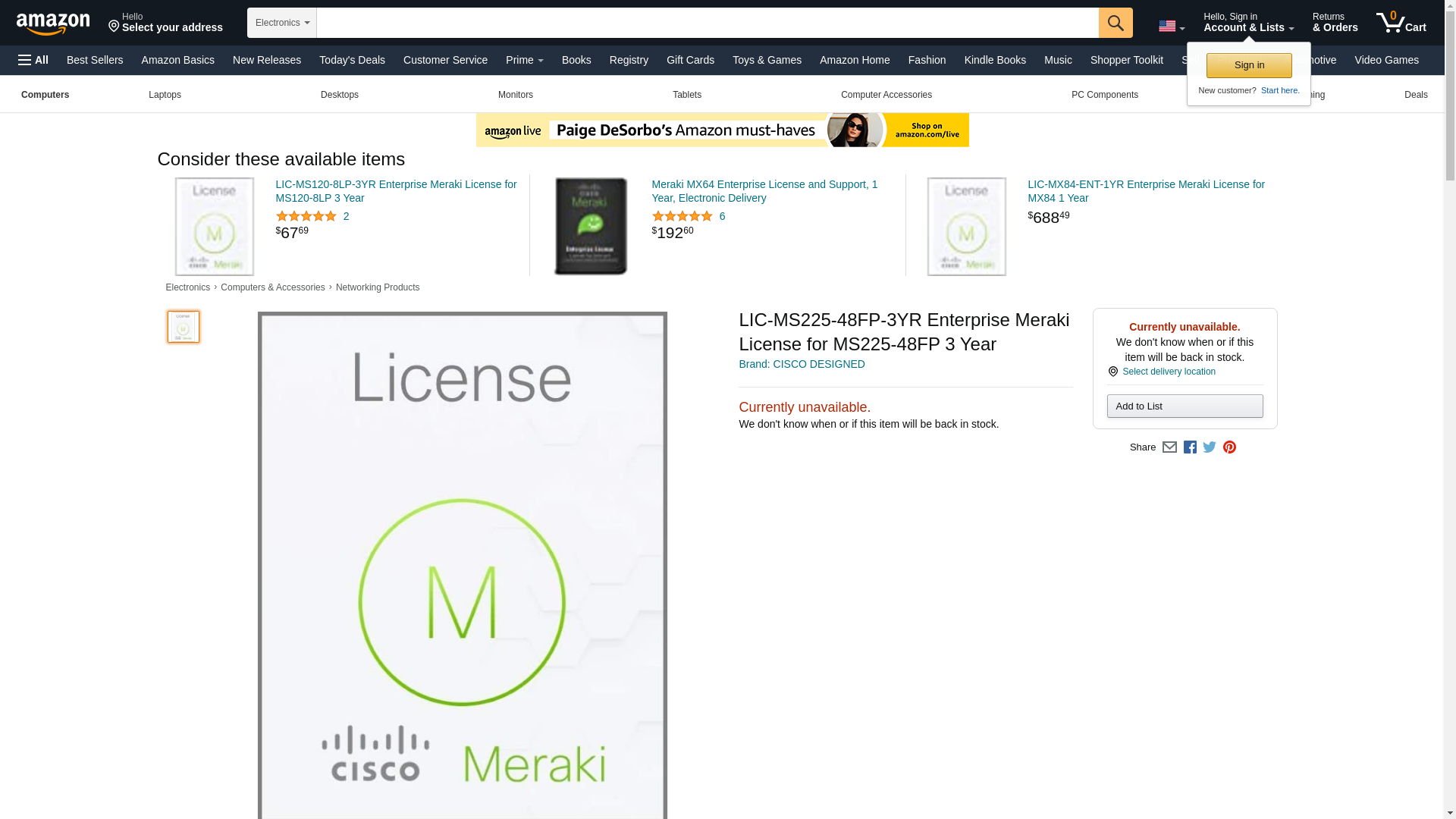The image size is (1456, 819).
Task: Expand the language flag selector
Action: coord(1171,27)
